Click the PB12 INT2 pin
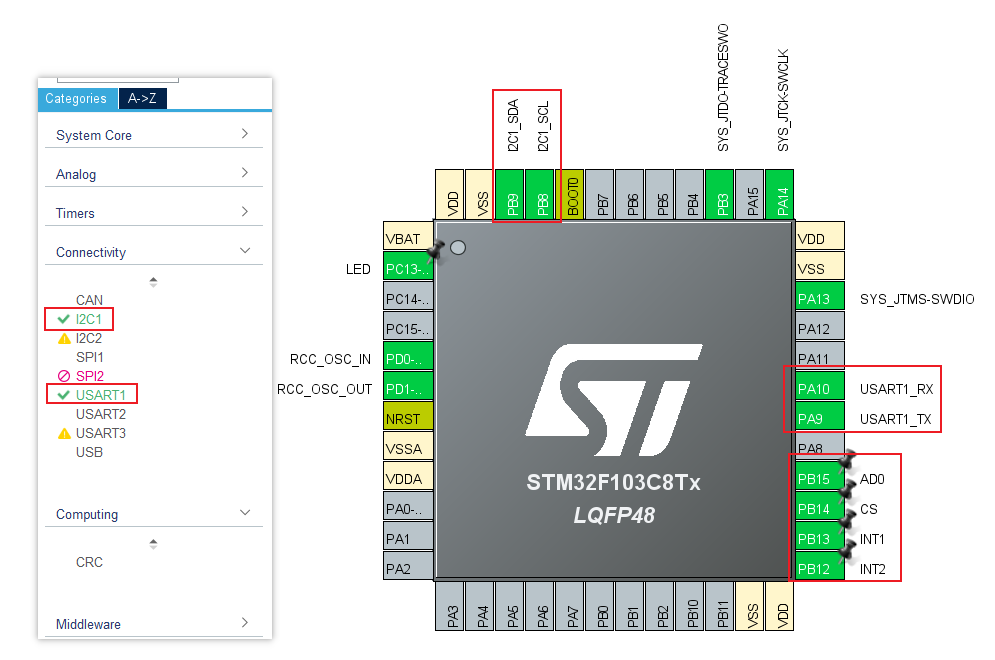 tap(820, 565)
